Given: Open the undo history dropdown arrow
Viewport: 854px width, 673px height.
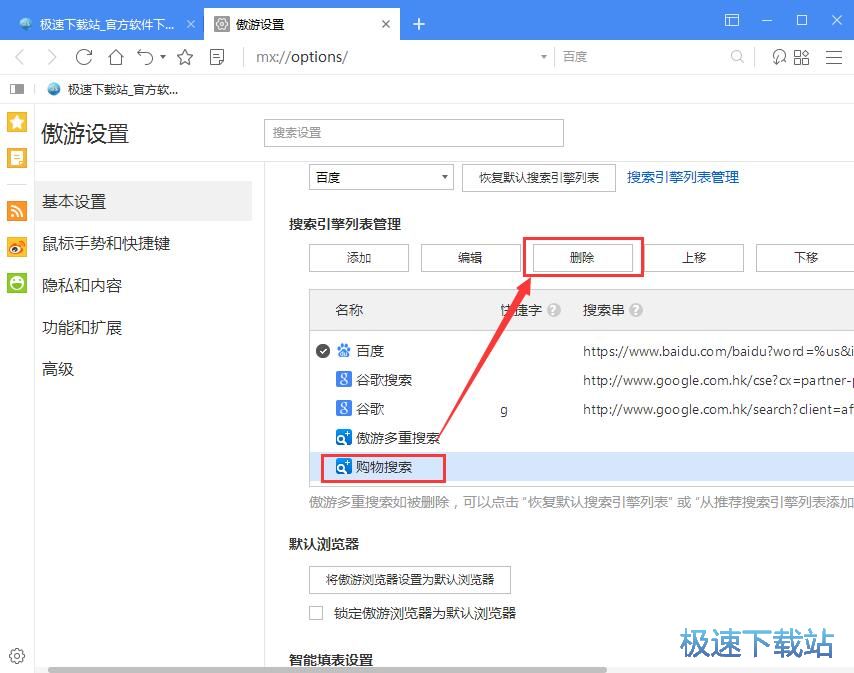Looking at the screenshot, I should 163,56.
